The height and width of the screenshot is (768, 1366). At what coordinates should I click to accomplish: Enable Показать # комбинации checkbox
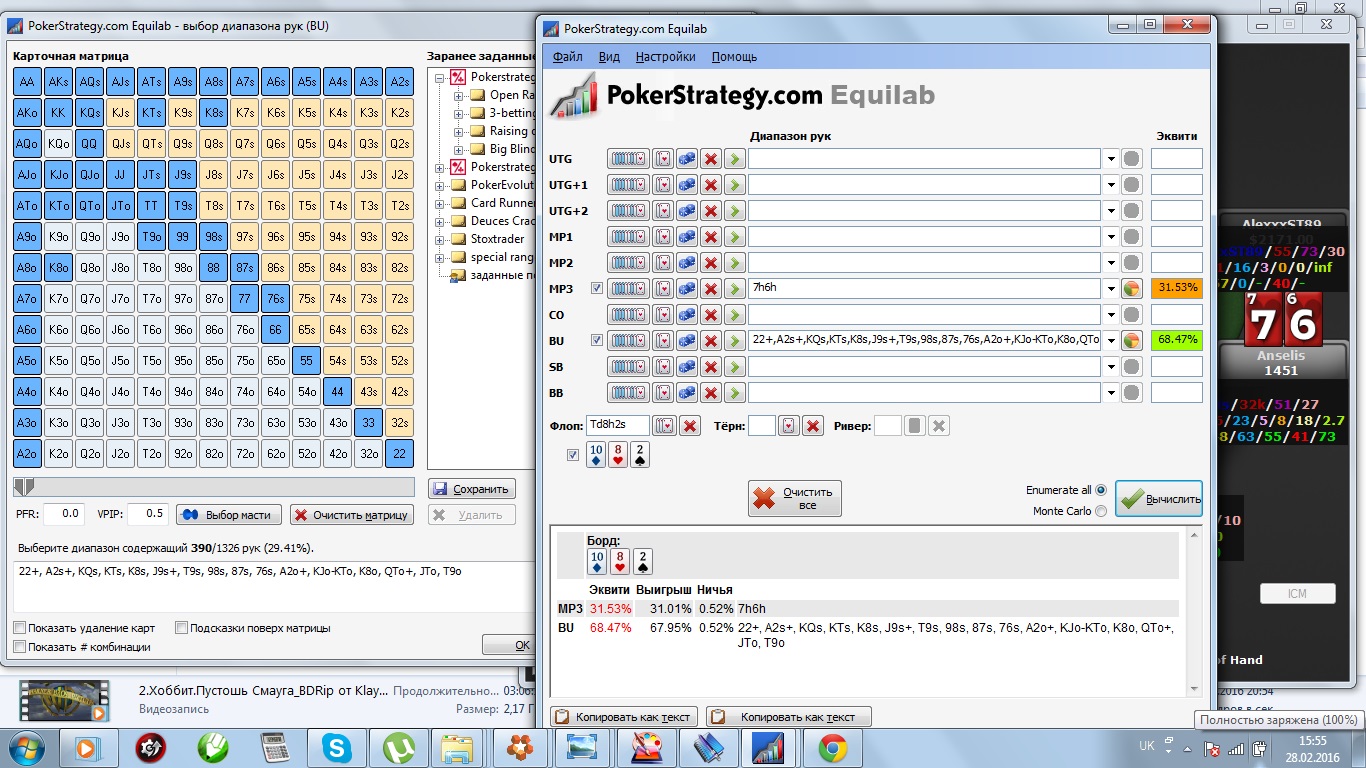tap(20, 647)
